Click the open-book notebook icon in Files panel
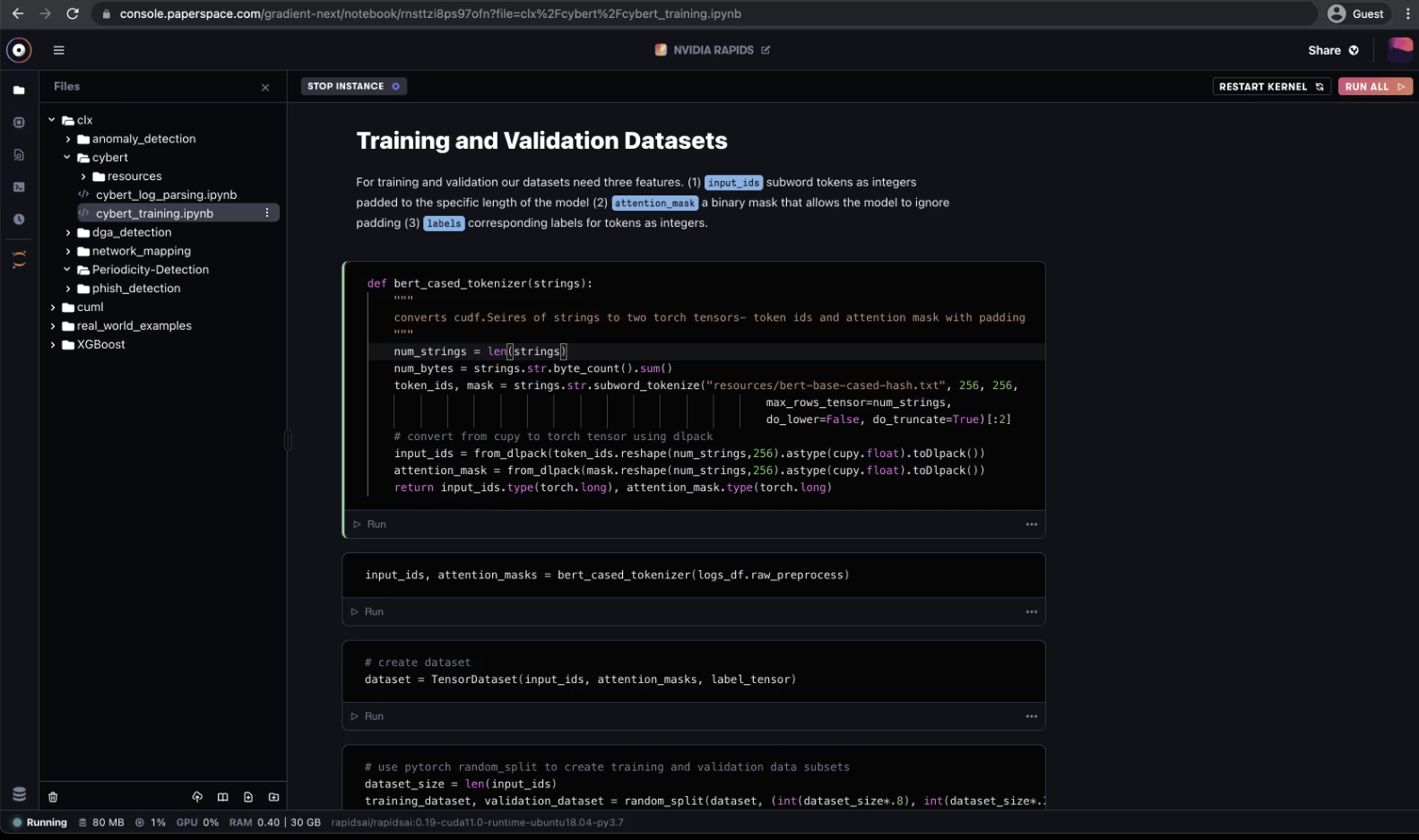Screen dimensions: 1419x840 tap(223, 797)
